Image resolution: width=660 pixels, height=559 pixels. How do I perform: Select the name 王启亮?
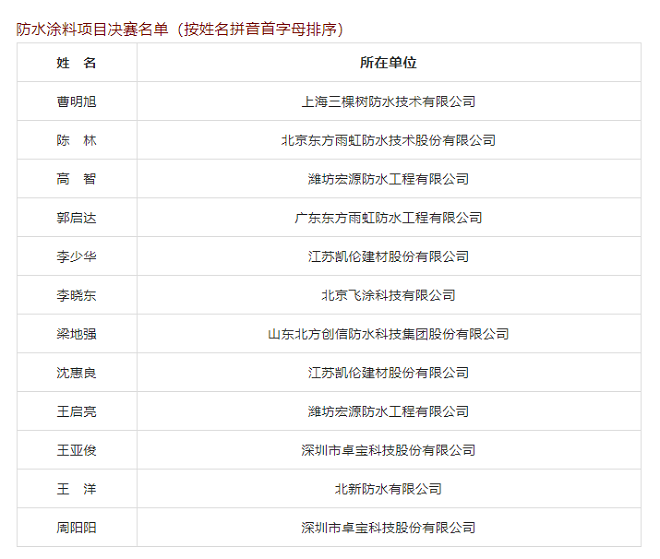pyautogui.click(x=76, y=411)
